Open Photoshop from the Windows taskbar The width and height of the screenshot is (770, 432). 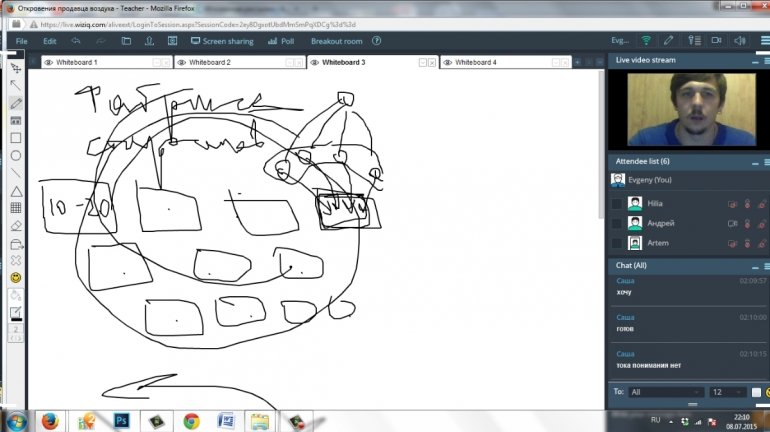coord(119,420)
